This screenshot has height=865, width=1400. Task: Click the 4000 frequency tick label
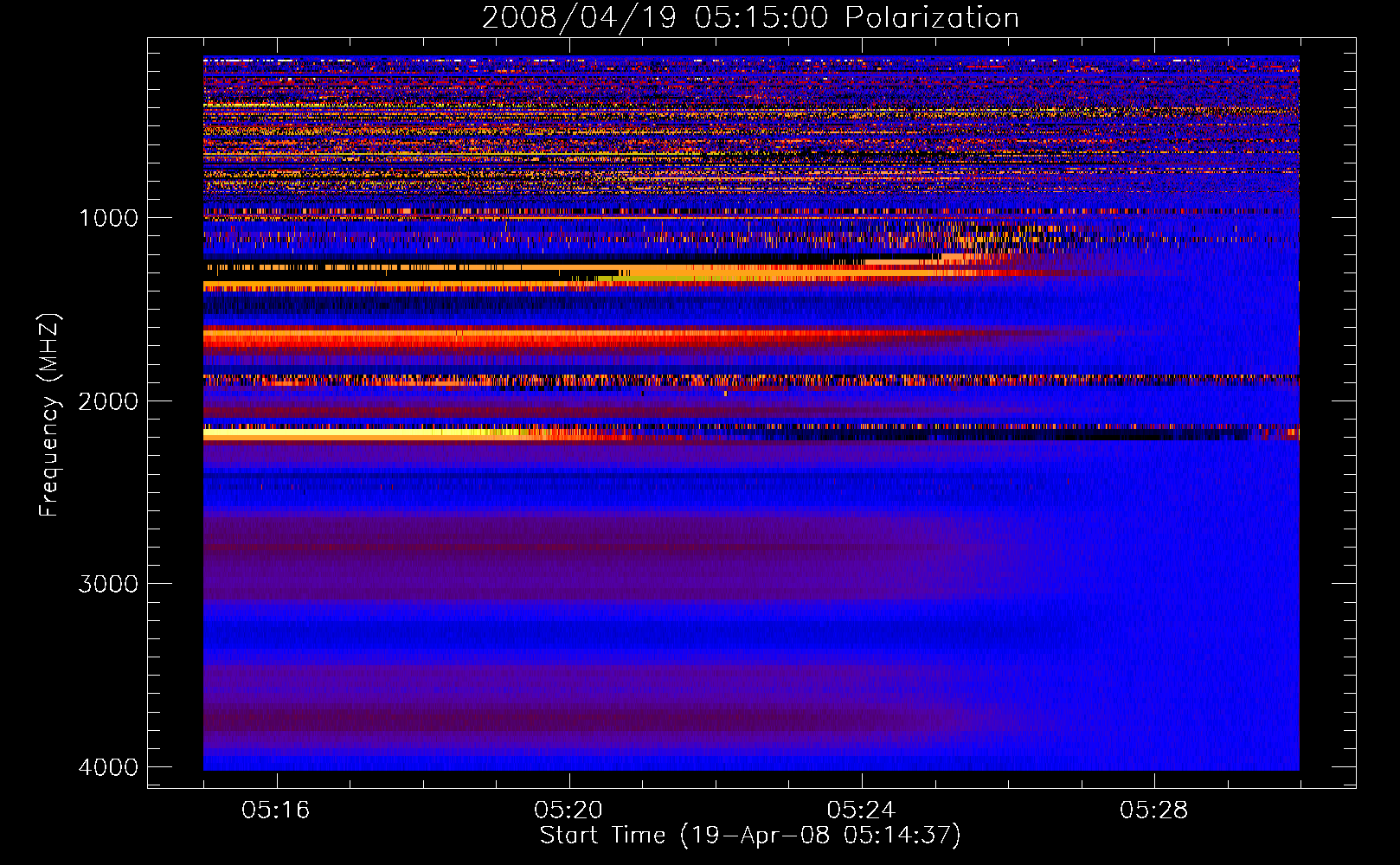pos(108,767)
